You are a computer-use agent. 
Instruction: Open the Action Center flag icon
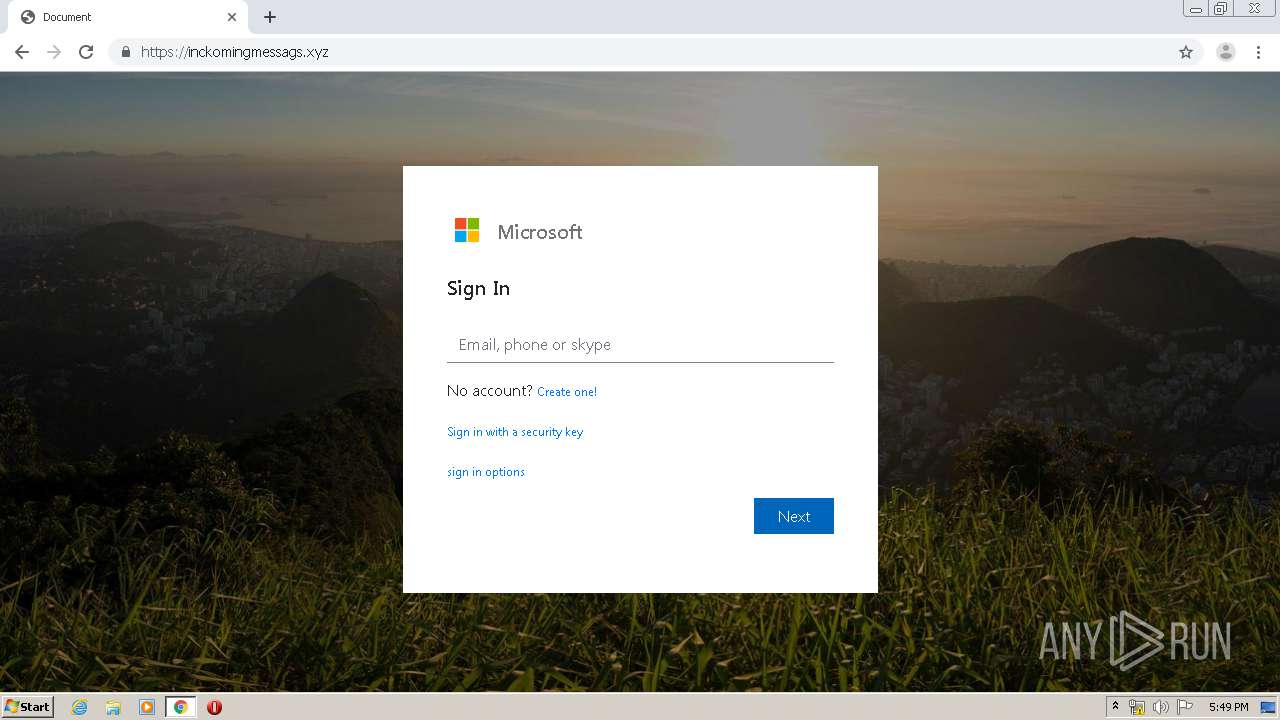click(x=1185, y=707)
